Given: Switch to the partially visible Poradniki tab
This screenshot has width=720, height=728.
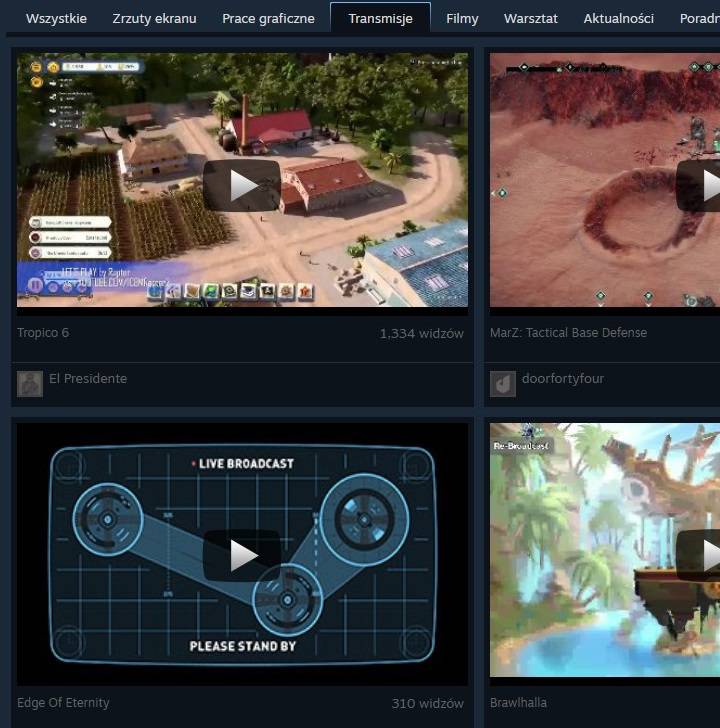Looking at the screenshot, I should point(698,18).
